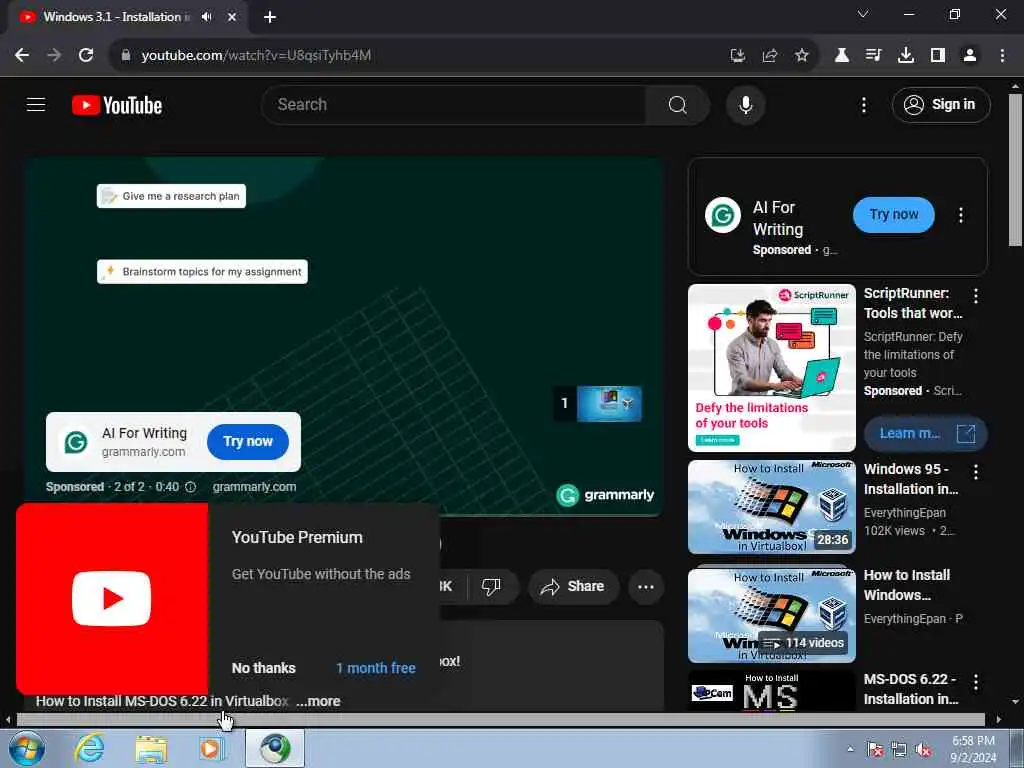This screenshot has height=768, width=1024.
Task: Share this page icon in address bar
Action: 770,56
